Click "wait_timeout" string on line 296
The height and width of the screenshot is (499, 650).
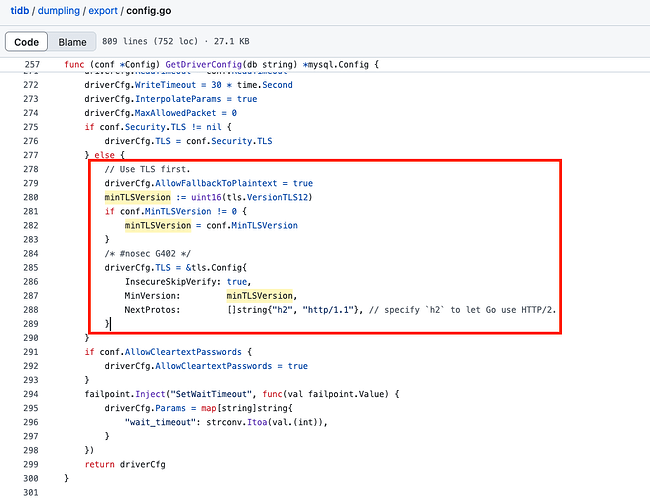tap(160, 422)
